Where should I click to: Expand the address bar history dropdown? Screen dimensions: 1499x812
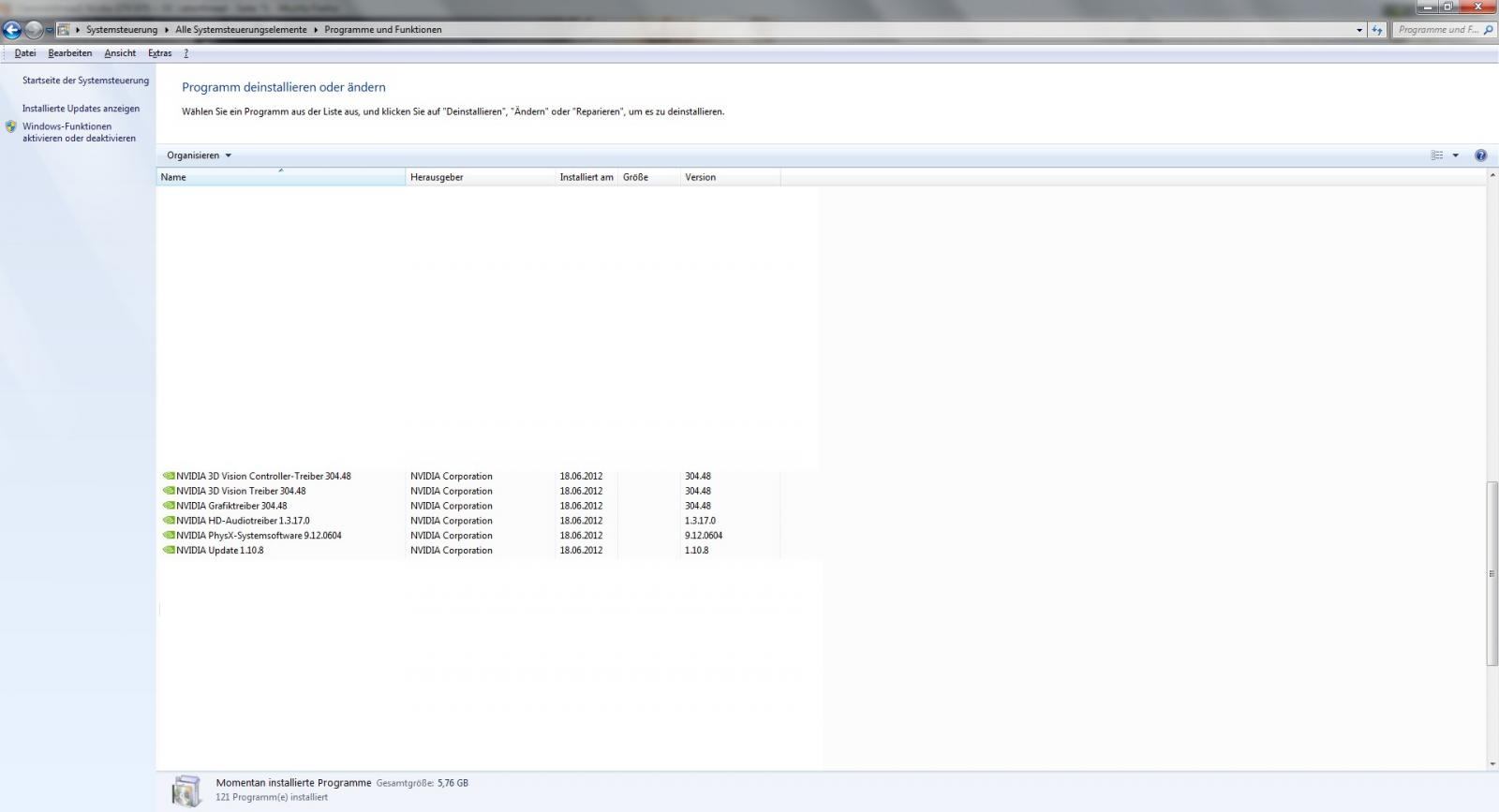click(1359, 30)
